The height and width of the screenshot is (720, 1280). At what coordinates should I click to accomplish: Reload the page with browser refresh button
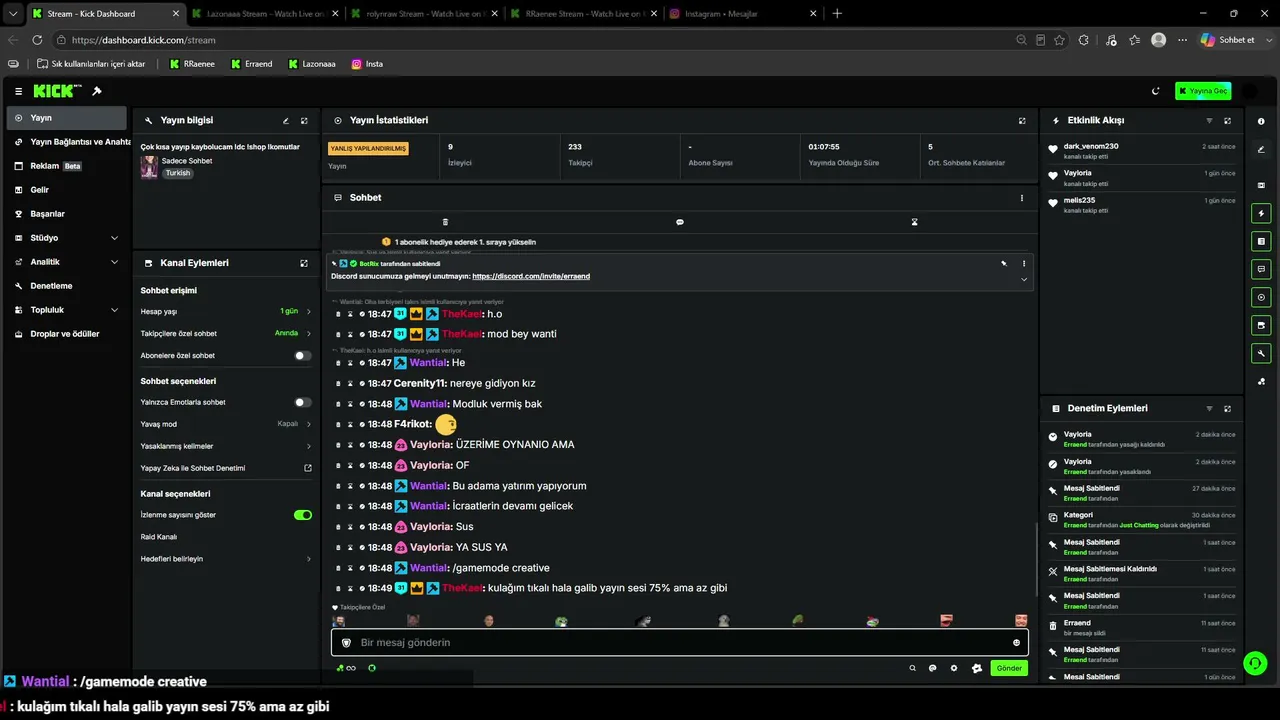coord(37,40)
